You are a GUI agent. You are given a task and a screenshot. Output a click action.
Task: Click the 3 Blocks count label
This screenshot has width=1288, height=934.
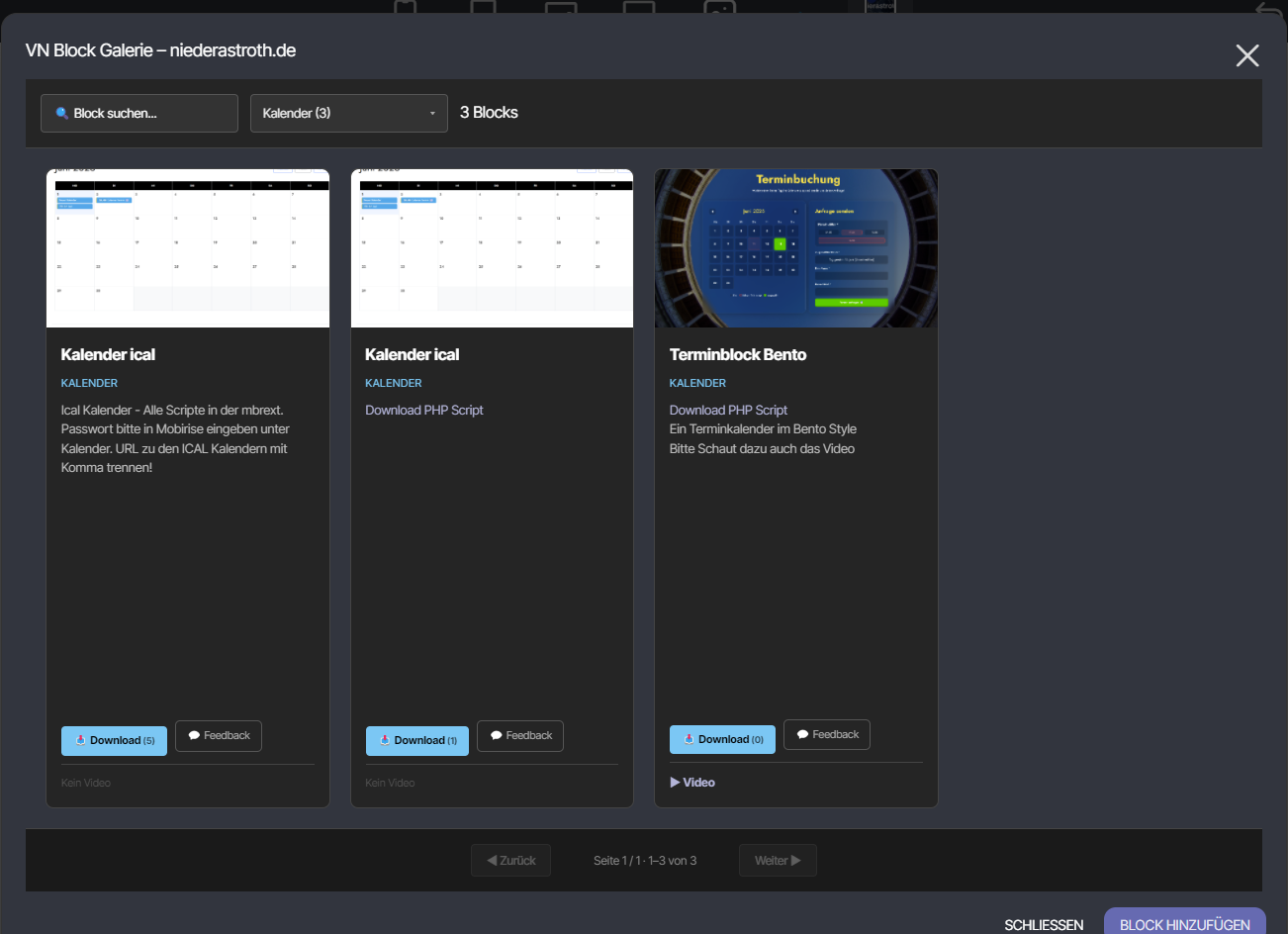[489, 113]
